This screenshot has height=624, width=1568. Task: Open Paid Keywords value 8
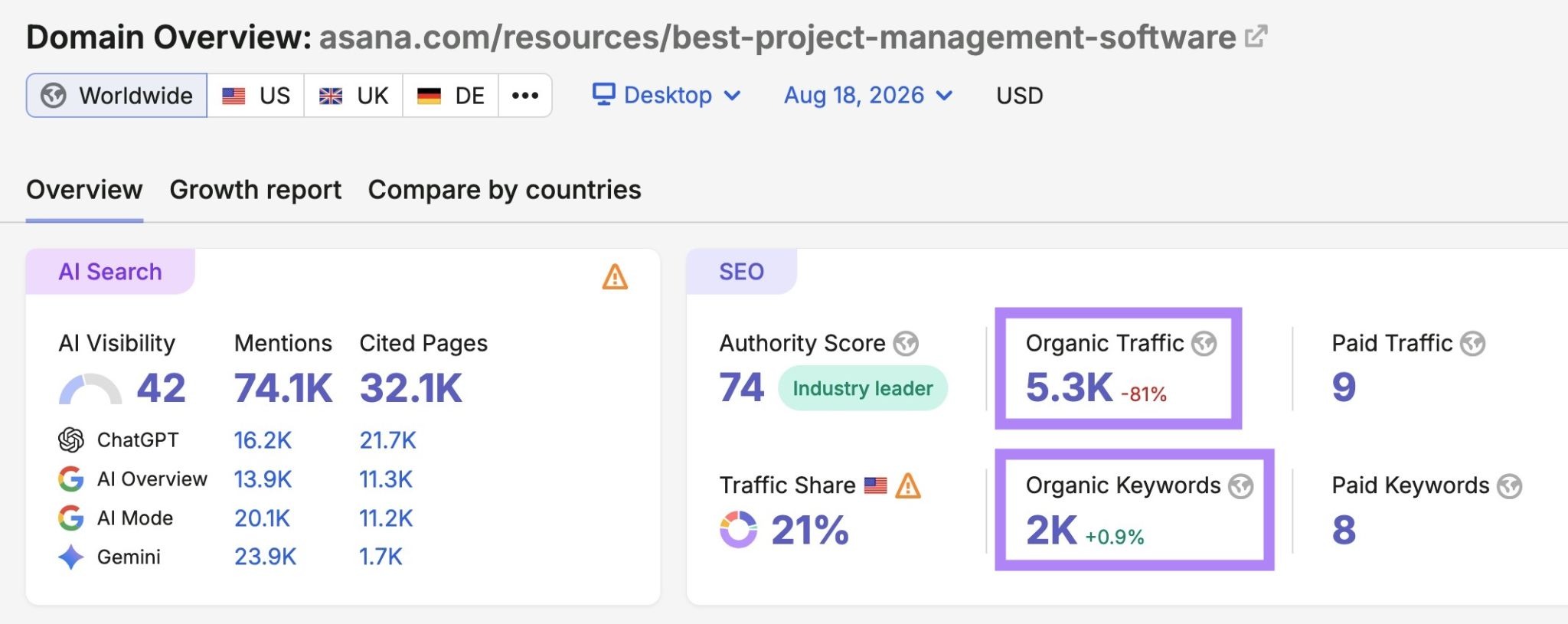coord(1344,530)
